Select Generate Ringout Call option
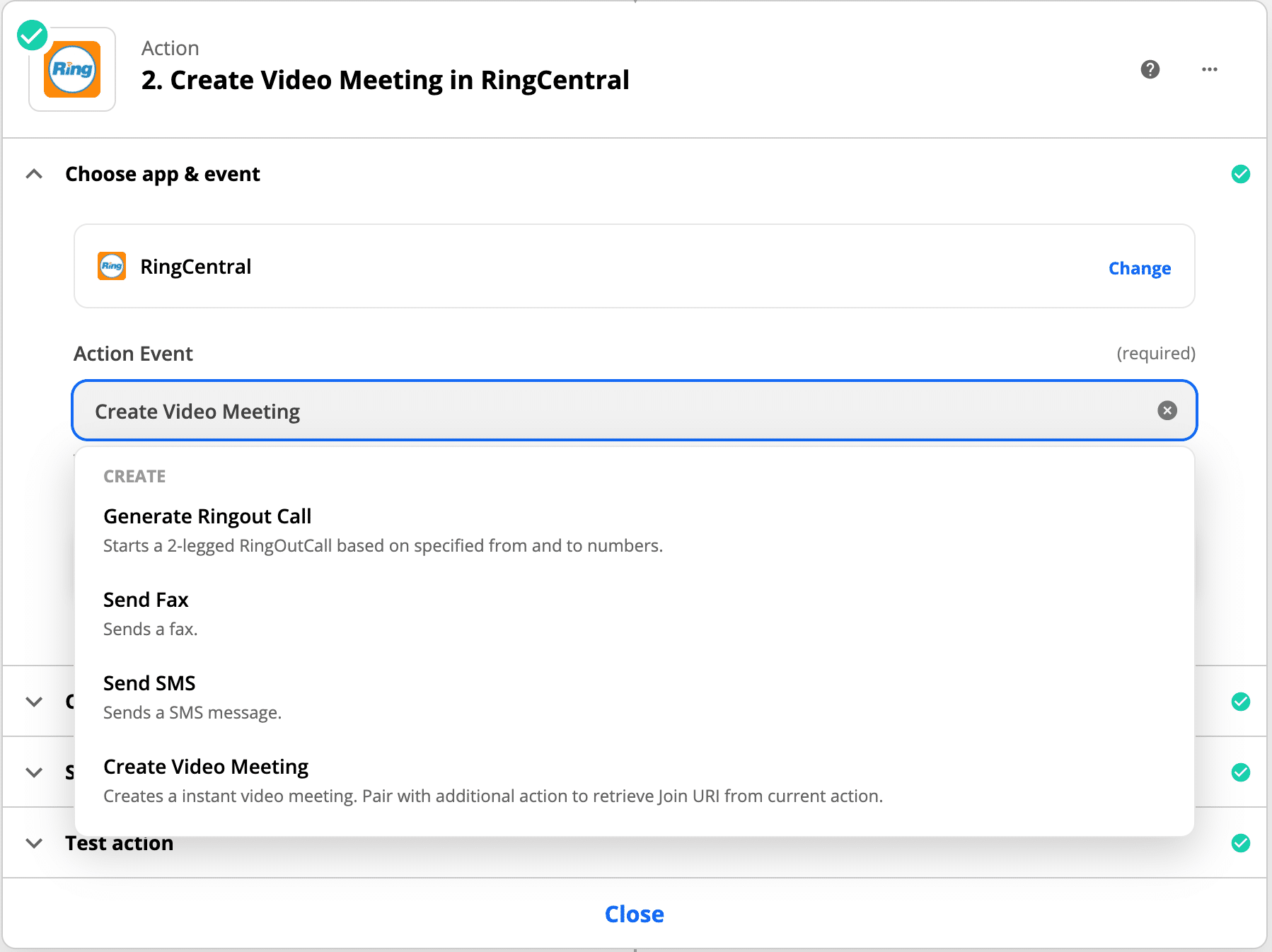 click(x=207, y=517)
